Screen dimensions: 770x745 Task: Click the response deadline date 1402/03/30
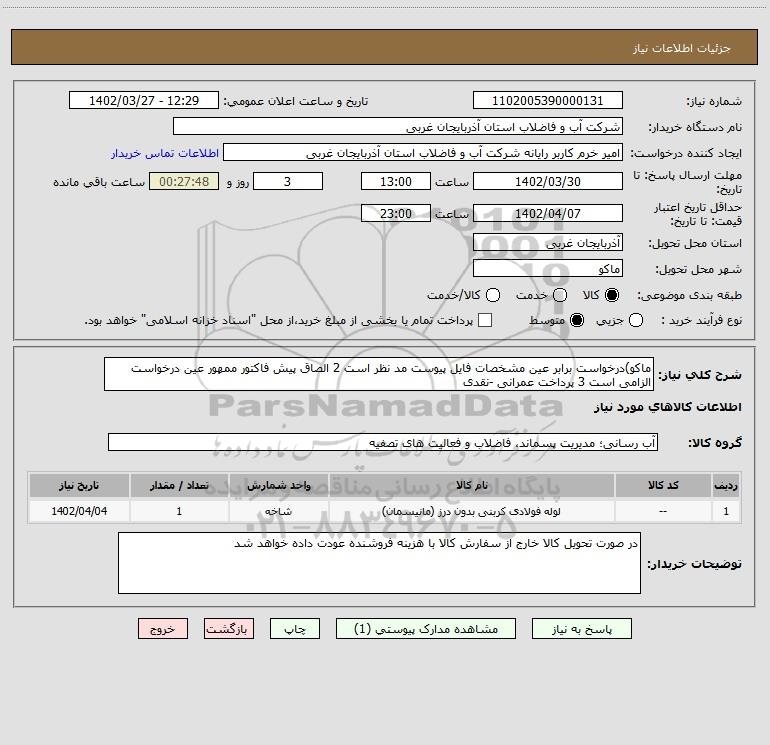(x=548, y=181)
